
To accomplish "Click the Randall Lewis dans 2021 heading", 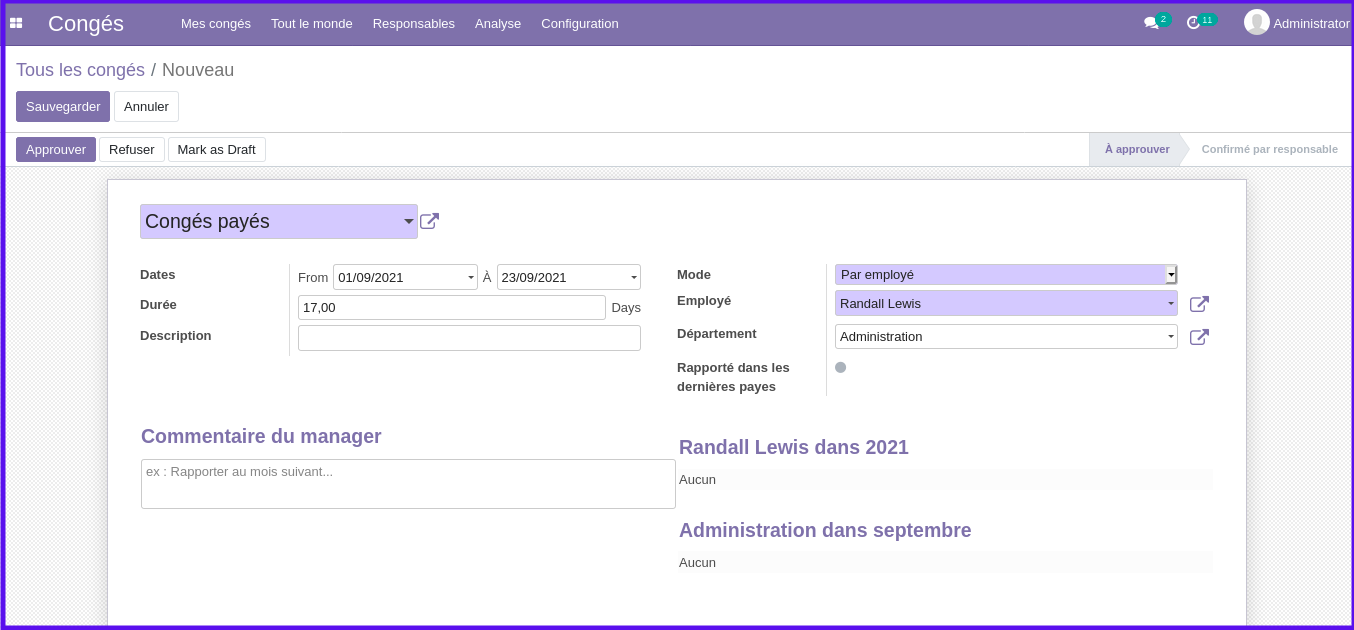I will pyautogui.click(x=794, y=447).
